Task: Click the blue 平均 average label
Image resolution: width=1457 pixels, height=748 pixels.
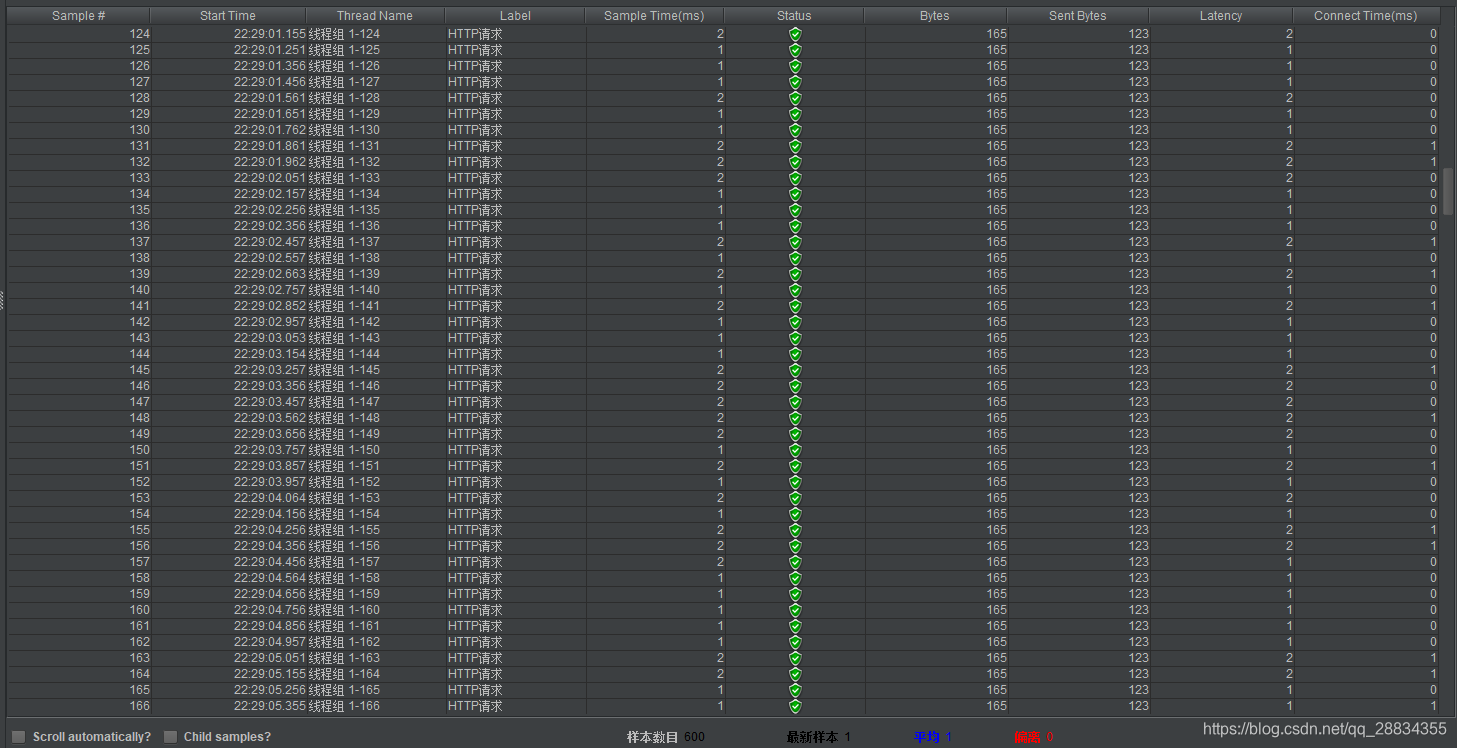Action: tap(926, 737)
